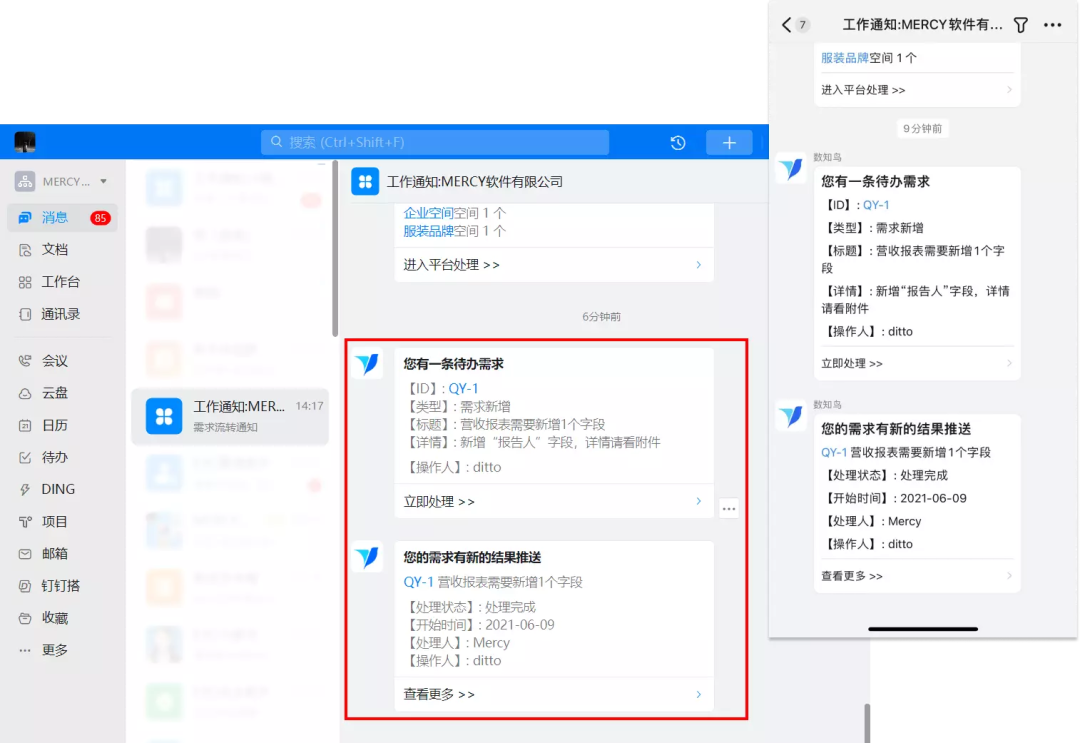
Task: Click the chevron beside desktop 立即处理
Action: 698,502
